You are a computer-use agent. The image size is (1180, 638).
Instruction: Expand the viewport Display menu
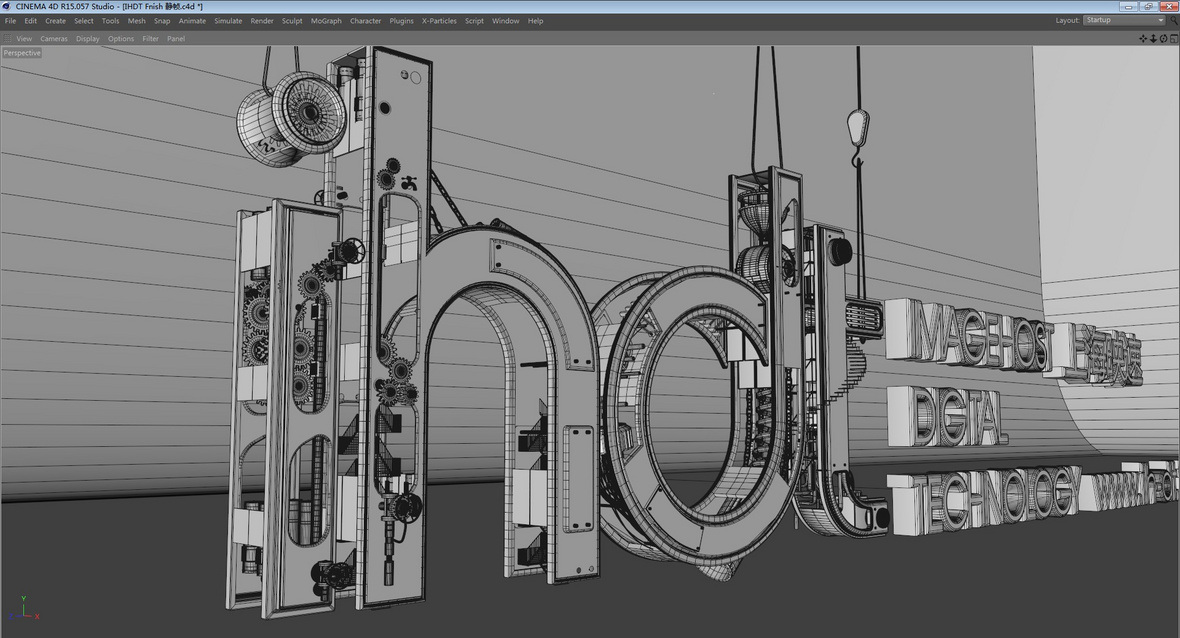click(88, 38)
